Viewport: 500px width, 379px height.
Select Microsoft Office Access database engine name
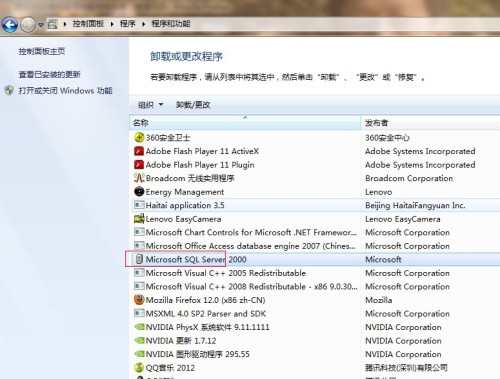[x=251, y=246]
